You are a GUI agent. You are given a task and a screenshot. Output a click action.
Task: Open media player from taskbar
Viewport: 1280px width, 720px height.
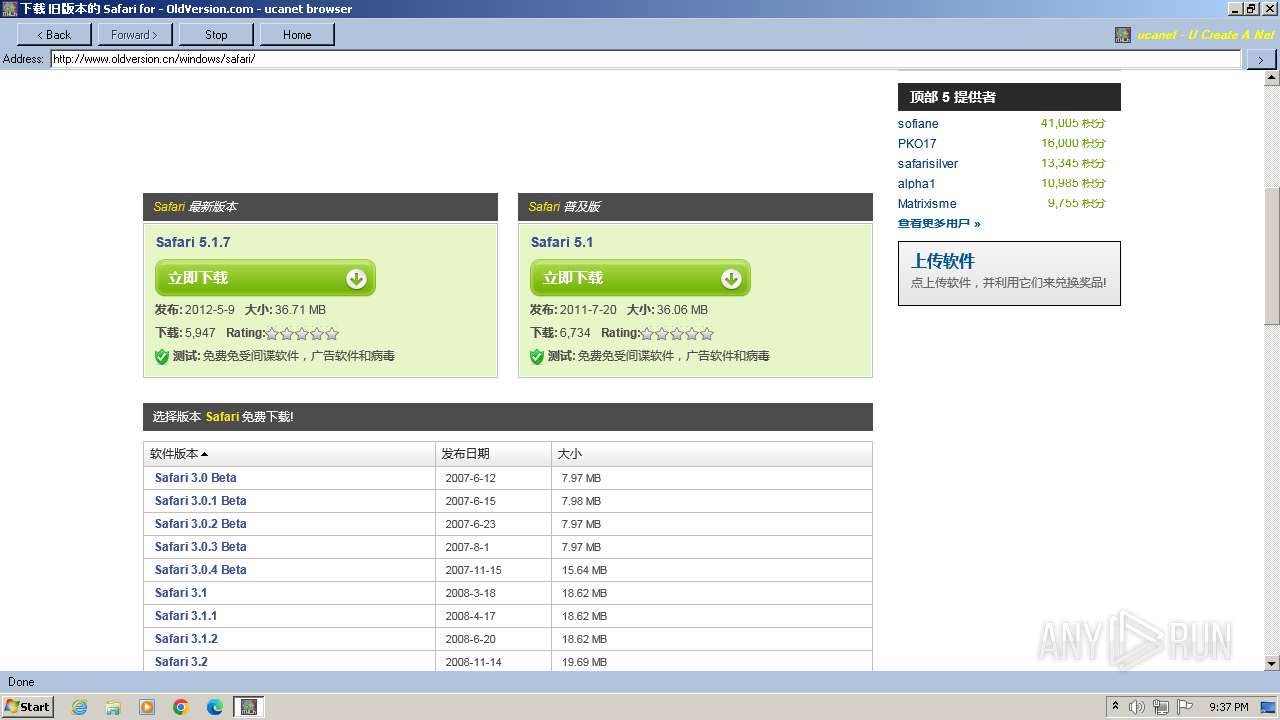[x=147, y=707]
